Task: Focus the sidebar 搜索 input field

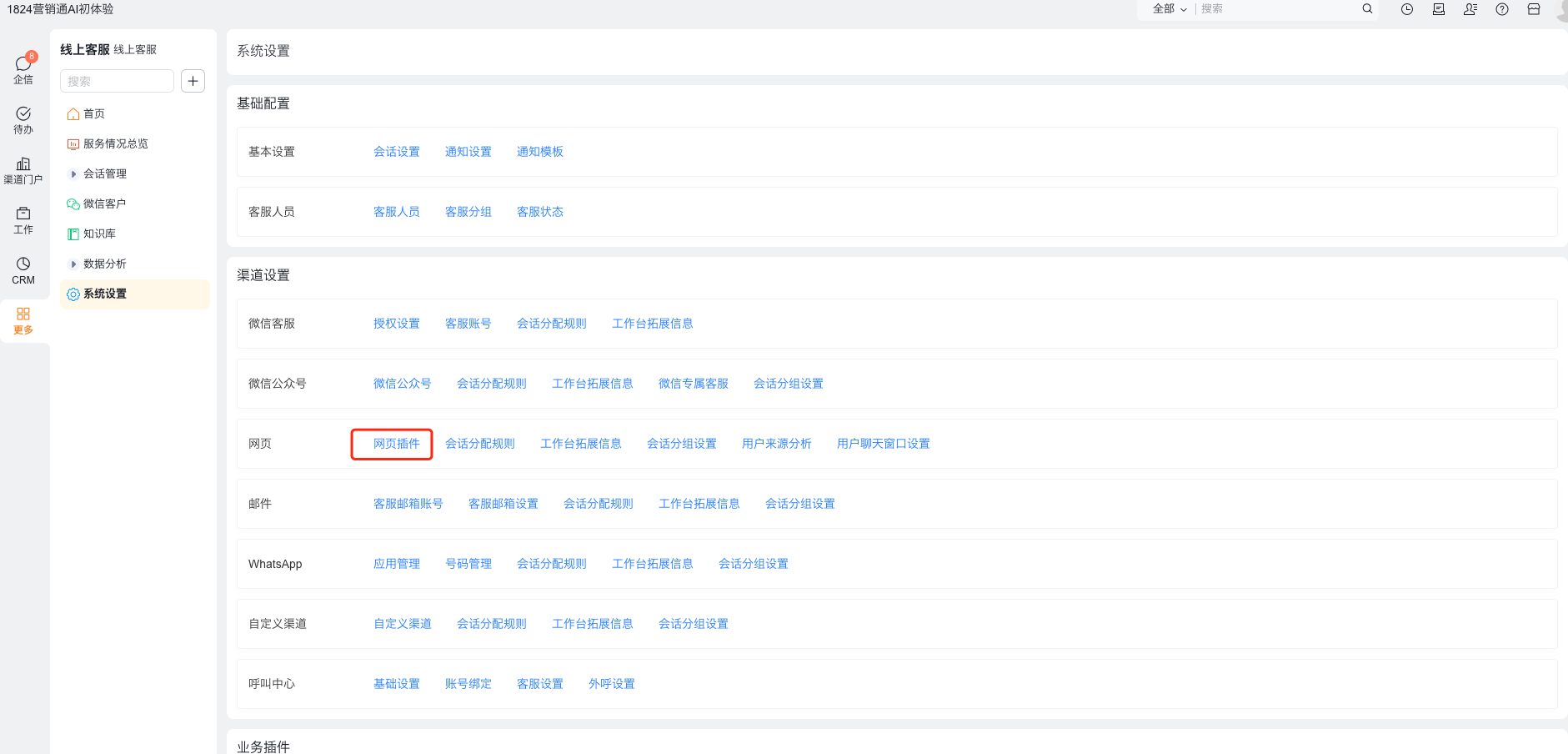Action: (117, 81)
